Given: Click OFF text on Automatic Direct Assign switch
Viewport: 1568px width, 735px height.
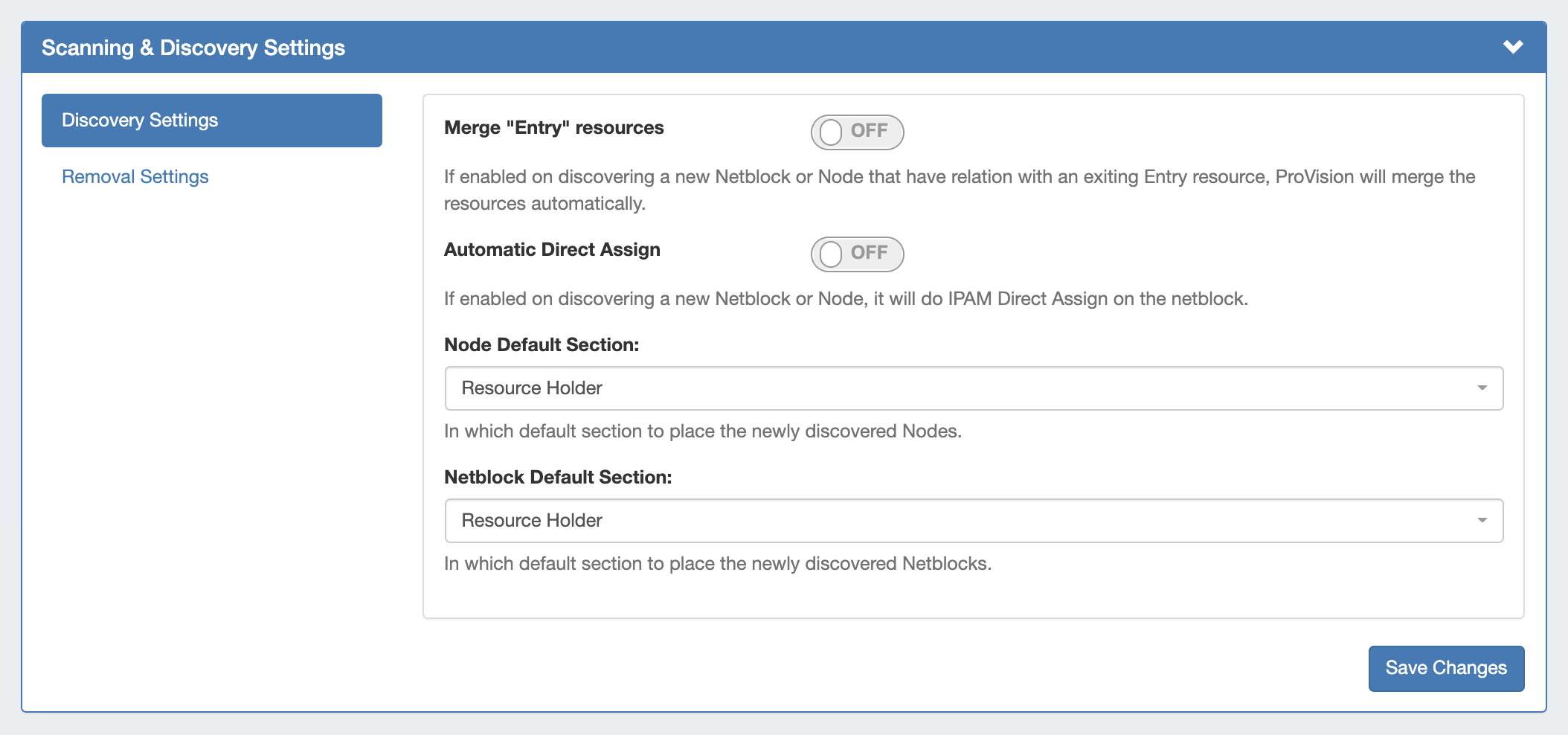Looking at the screenshot, I should pyautogui.click(x=869, y=253).
